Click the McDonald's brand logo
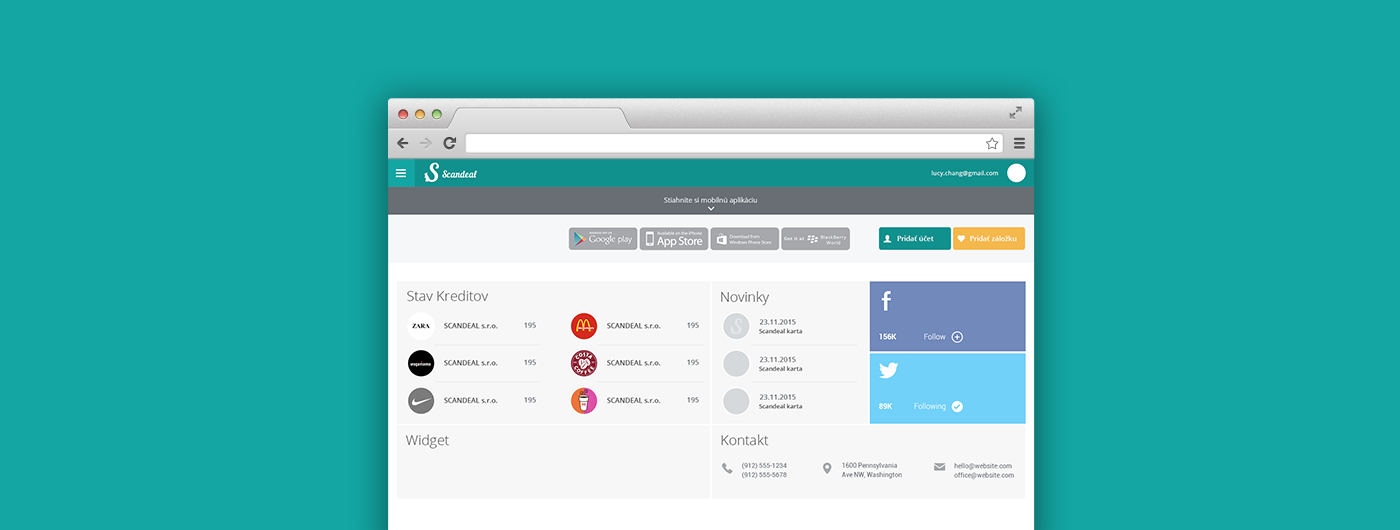The width and height of the screenshot is (1400, 530). [584, 326]
